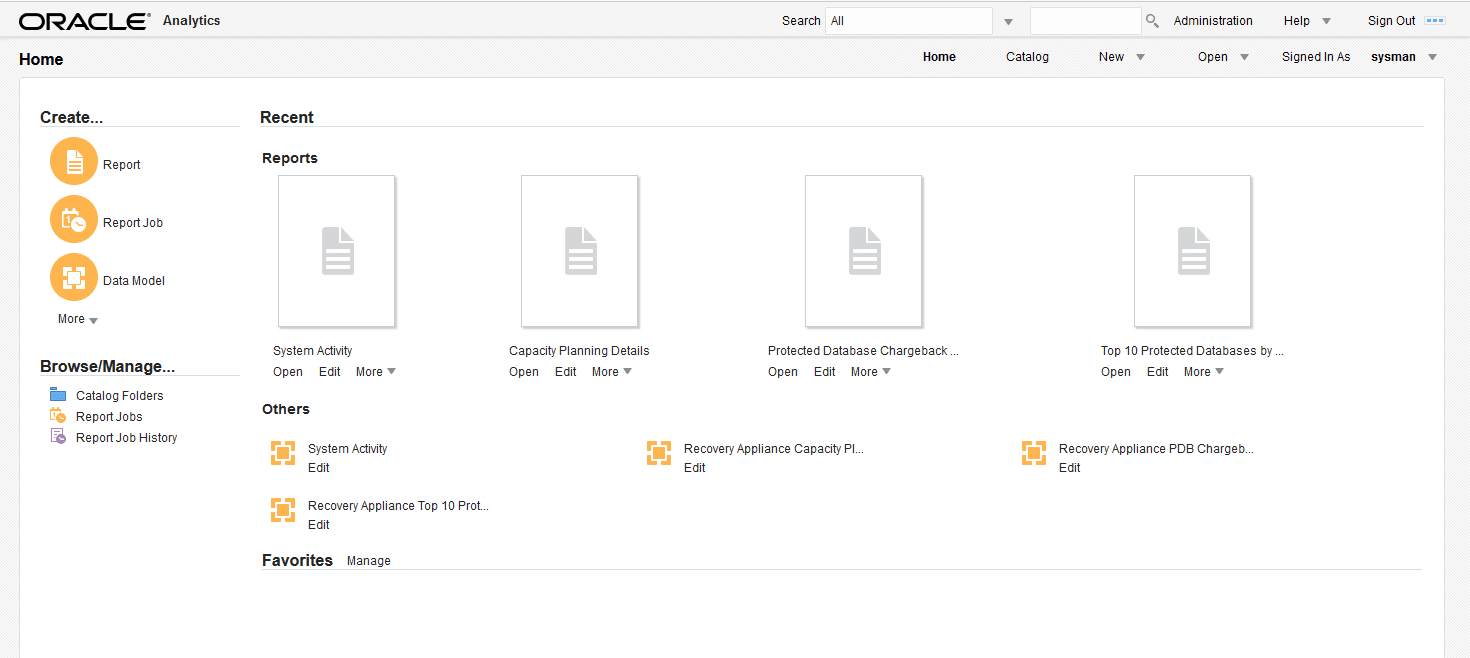Click the Manage link next to Favorites

click(368, 561)
